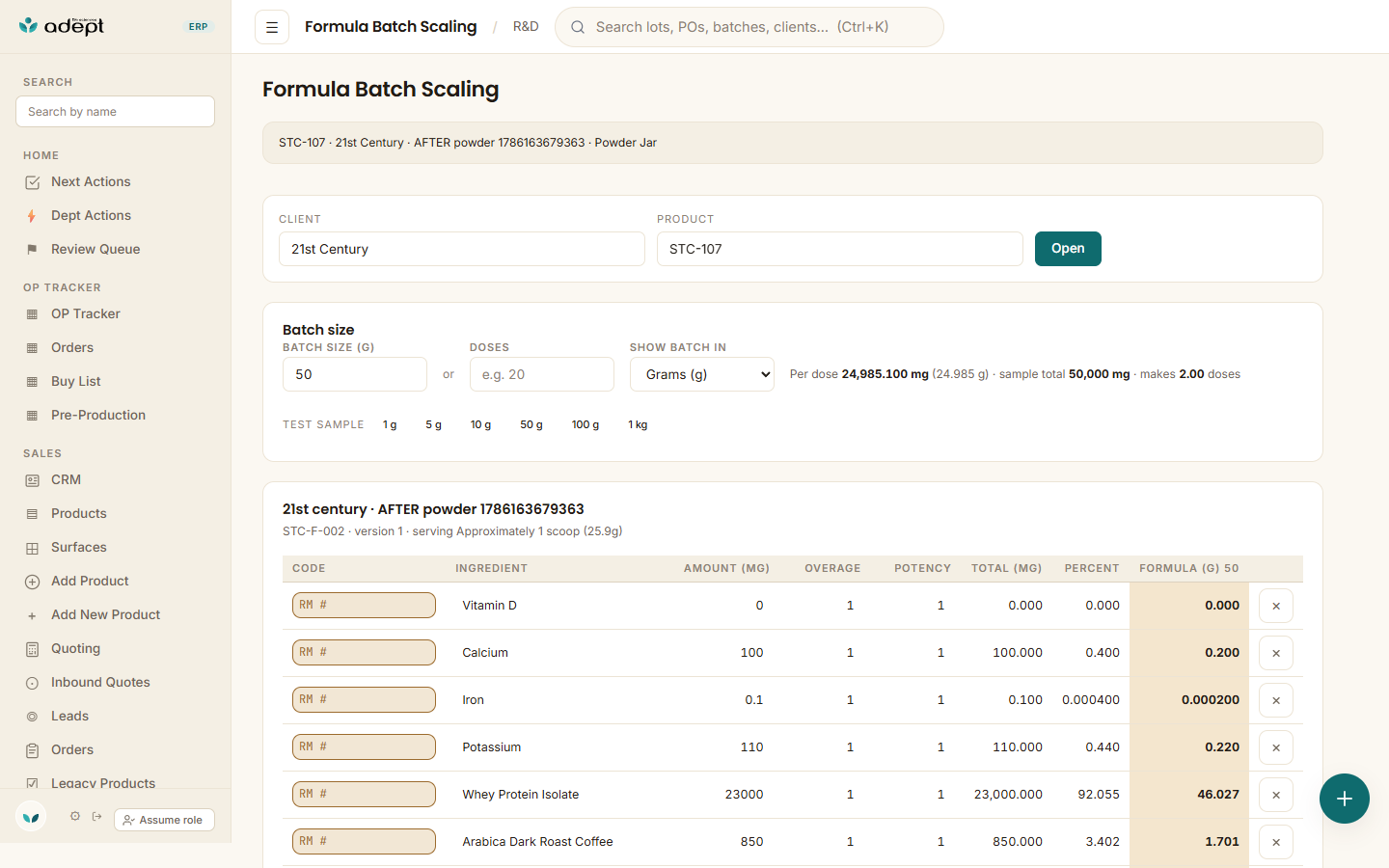Click the RM # code field for Iron

pyautogui.click(x=364, y=700)
